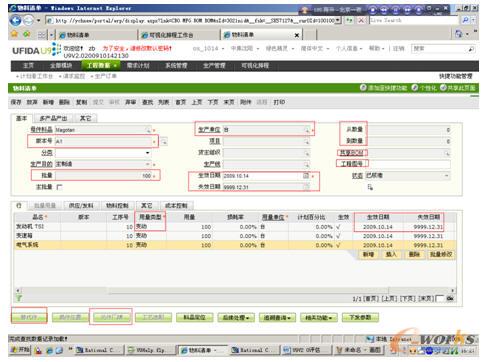Open the 物料控制 tab in line grid
The image size is (485, 362).
pos(117,206)
